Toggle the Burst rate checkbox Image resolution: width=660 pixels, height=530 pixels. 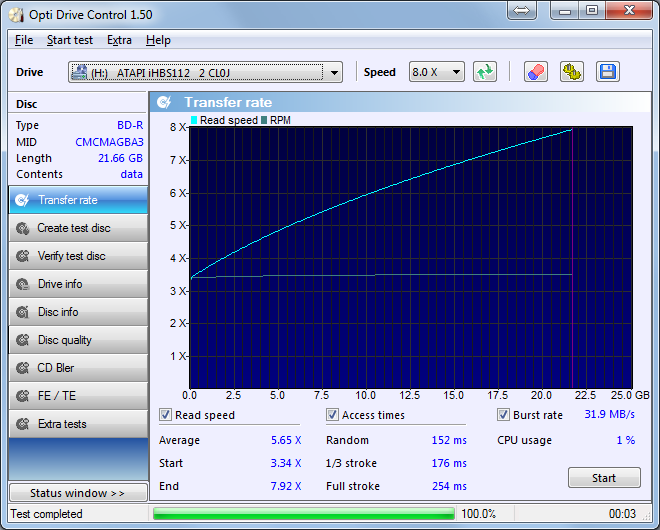[503, 415]
